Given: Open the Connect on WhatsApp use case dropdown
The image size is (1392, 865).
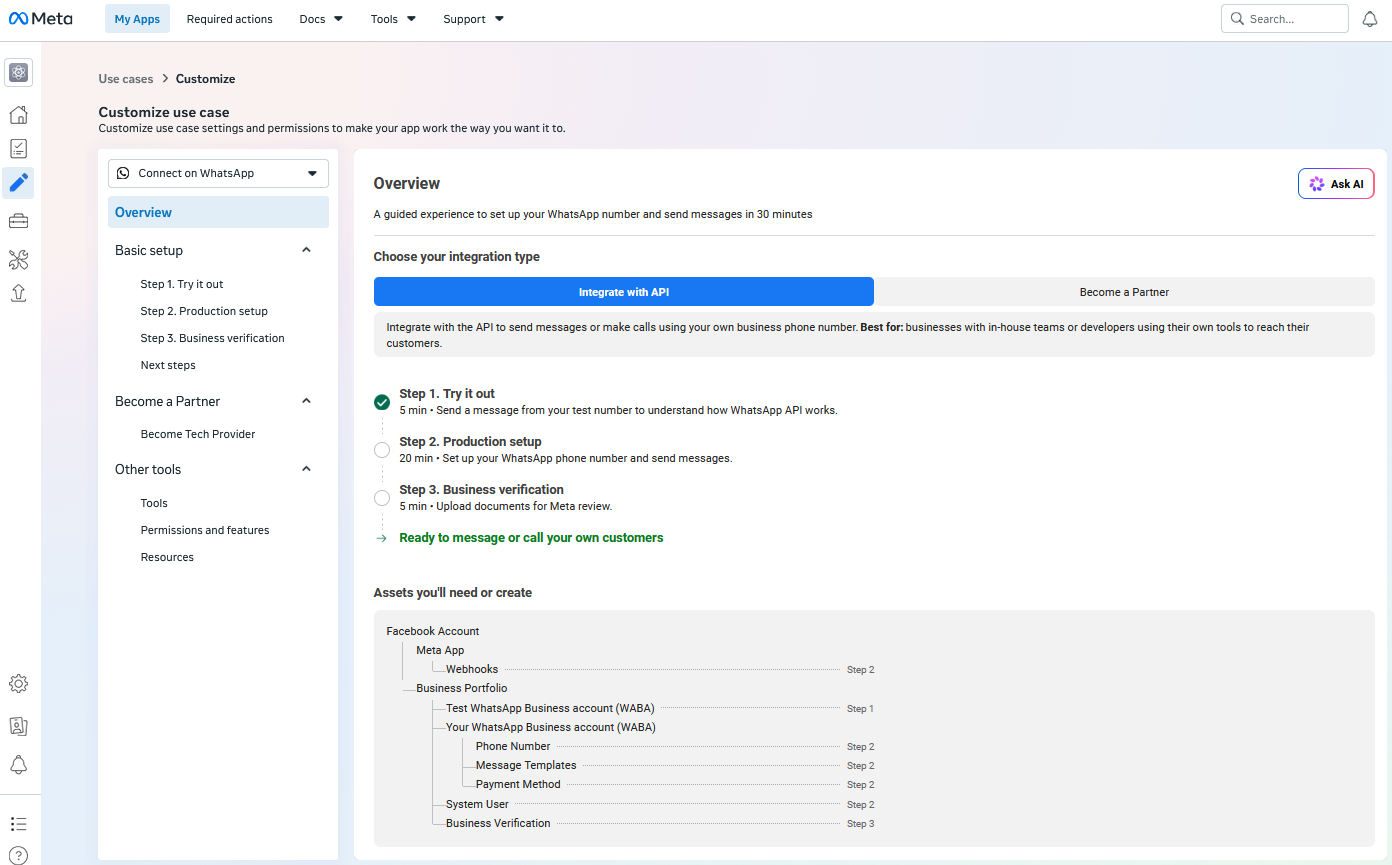Looking at the screenshot, I should [x=218, y=173].
